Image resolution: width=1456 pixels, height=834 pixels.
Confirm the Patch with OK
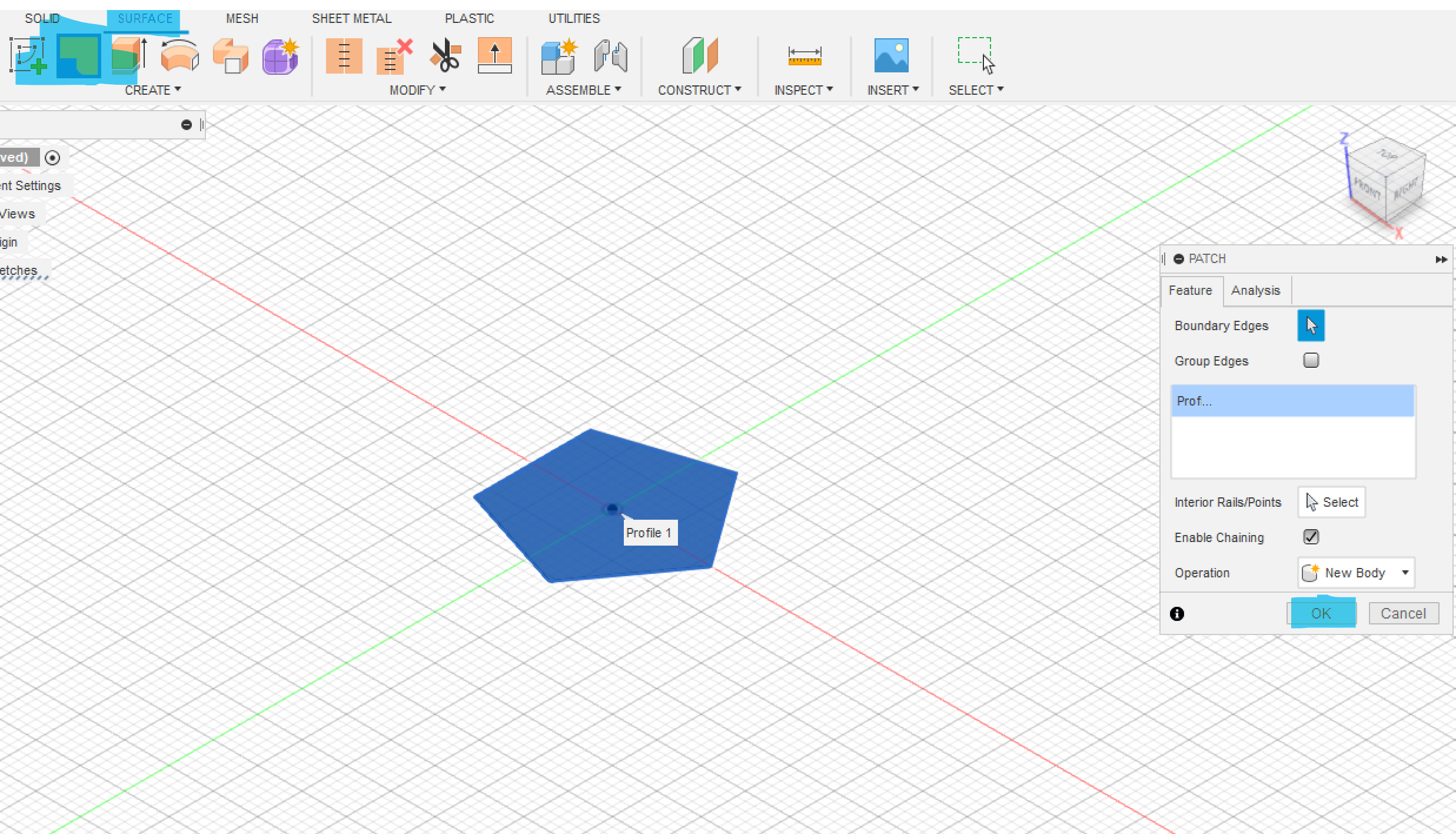pyautogui.click(x=1321, y=613)
